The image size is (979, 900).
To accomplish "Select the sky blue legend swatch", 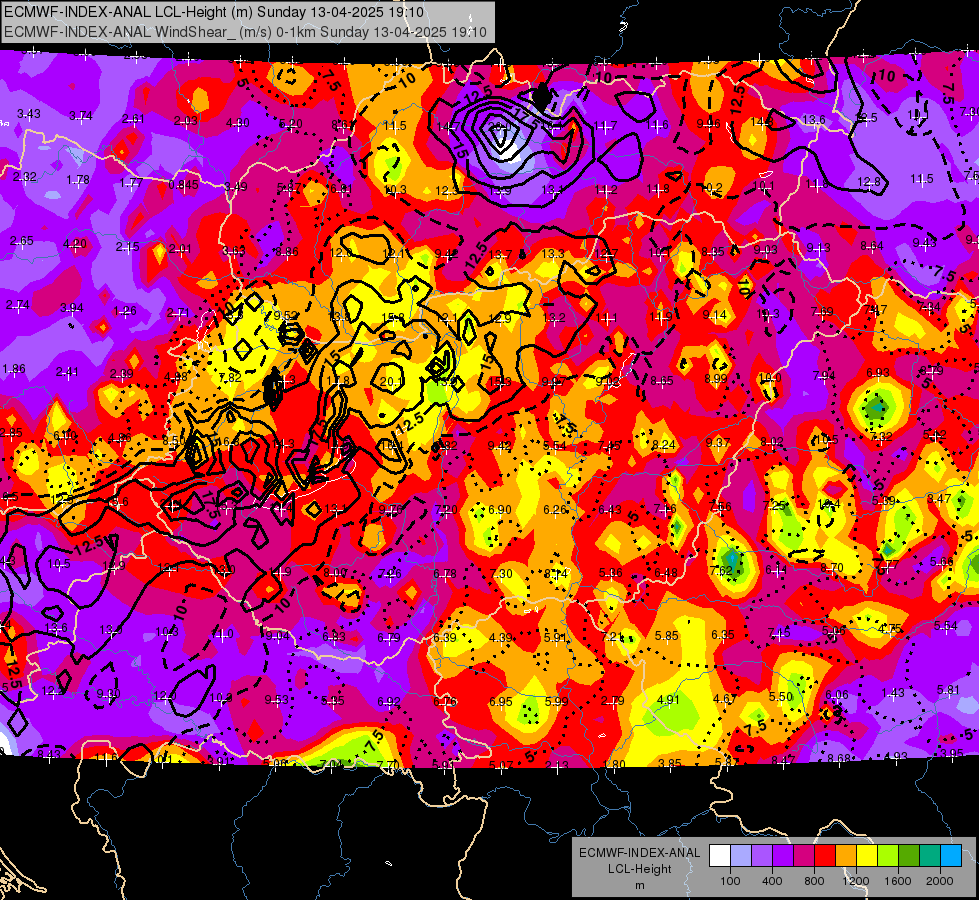I will click(951, 855).
